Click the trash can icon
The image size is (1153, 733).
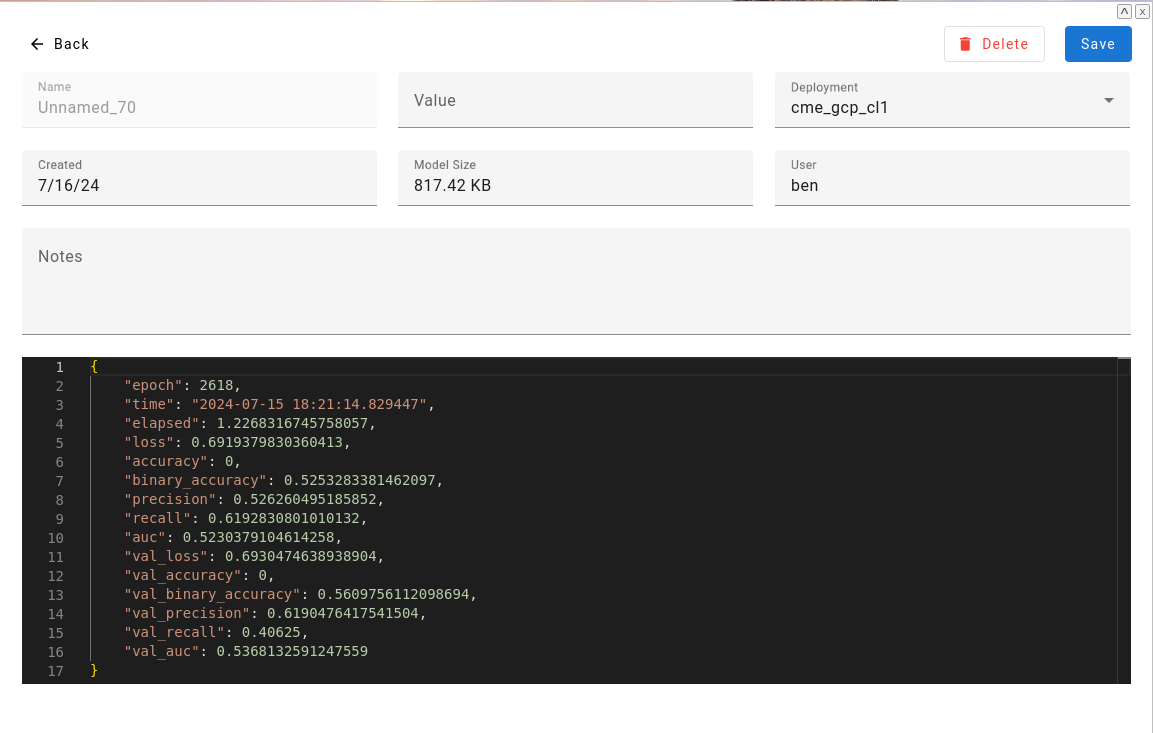tap(965, 44)
